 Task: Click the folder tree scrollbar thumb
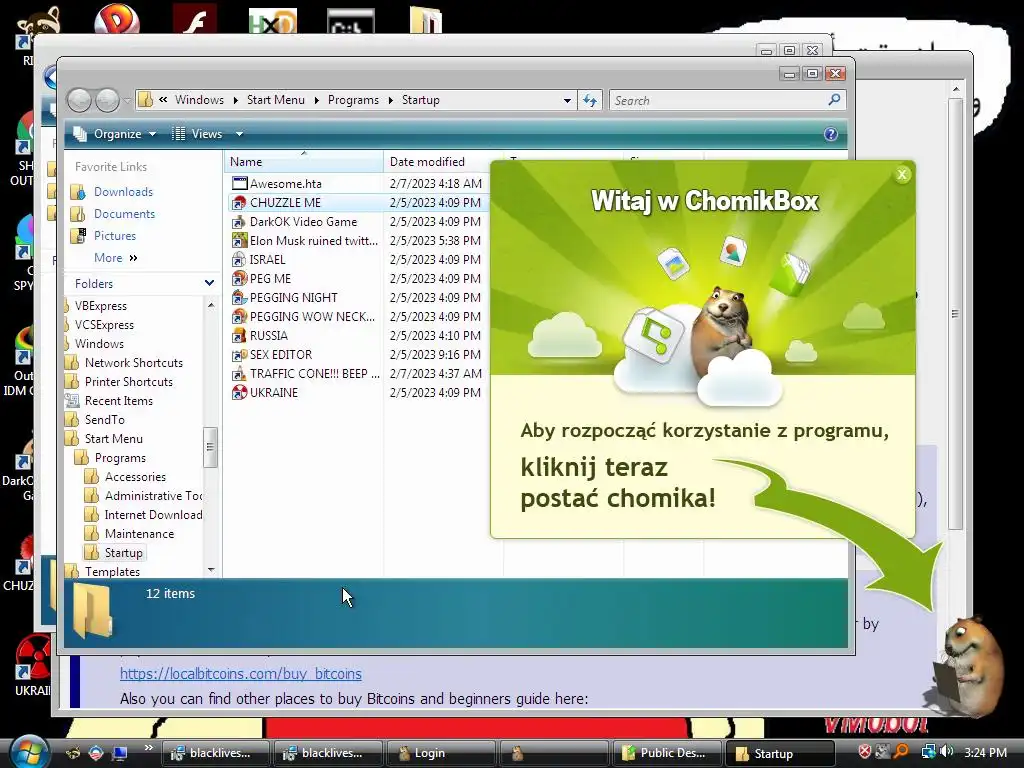click(x=210, y=447)
